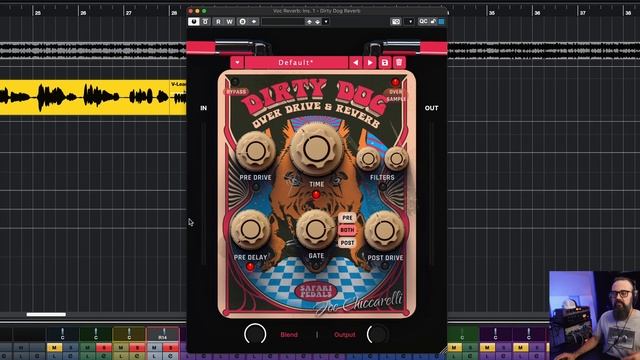This screenshot has width=640, height=360.
Task: Open host preset management dropdown
Action: point(326,22)
